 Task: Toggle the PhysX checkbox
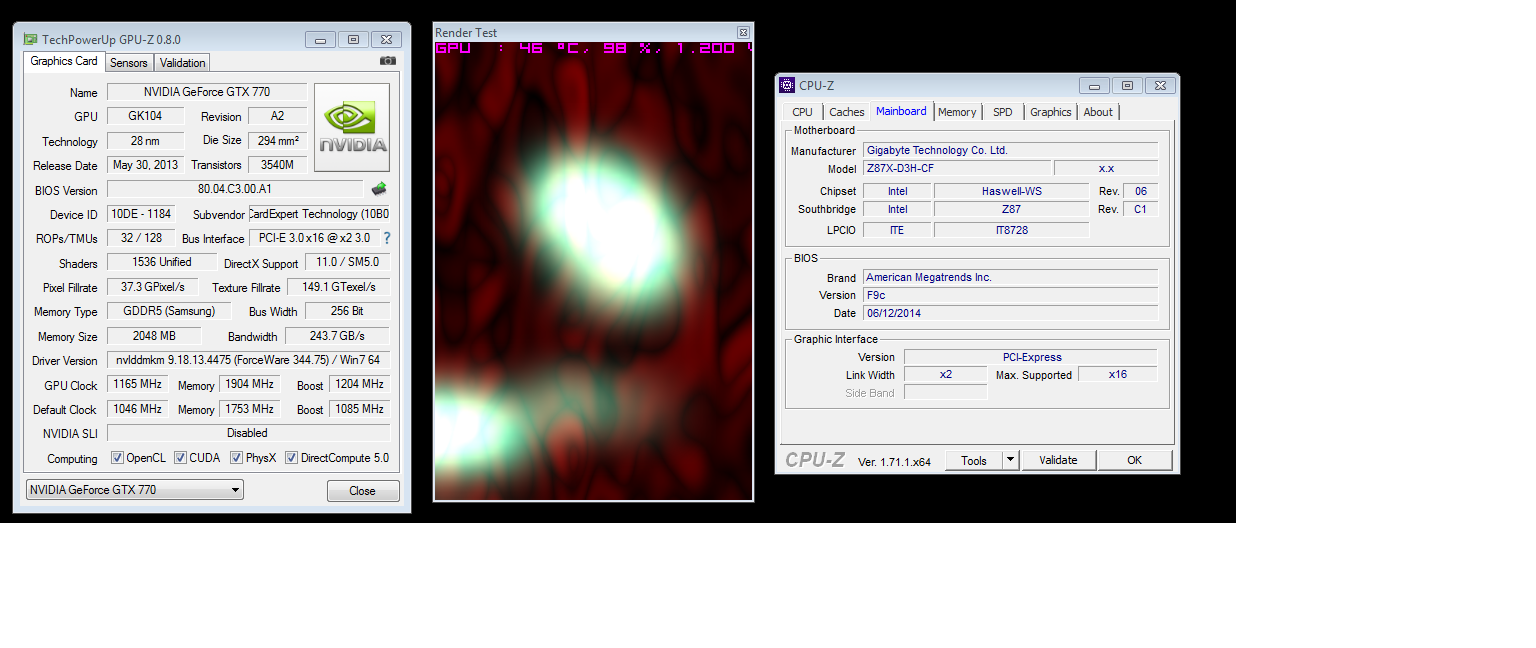[x=236, y=458]
